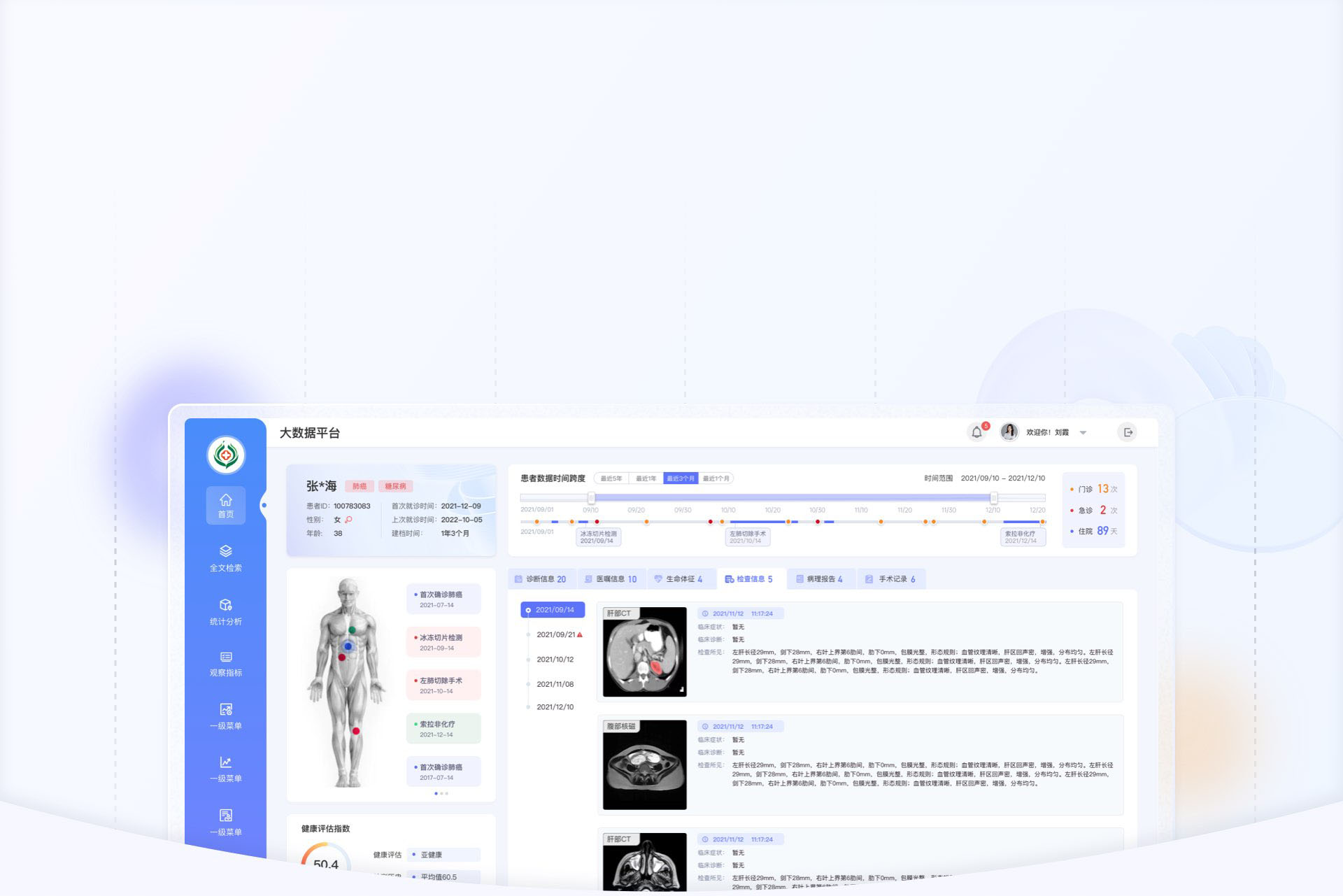Switch to the 诊断信息 tab
Image resolution: width=1343 pixels, height=896 pixels.
541,579
